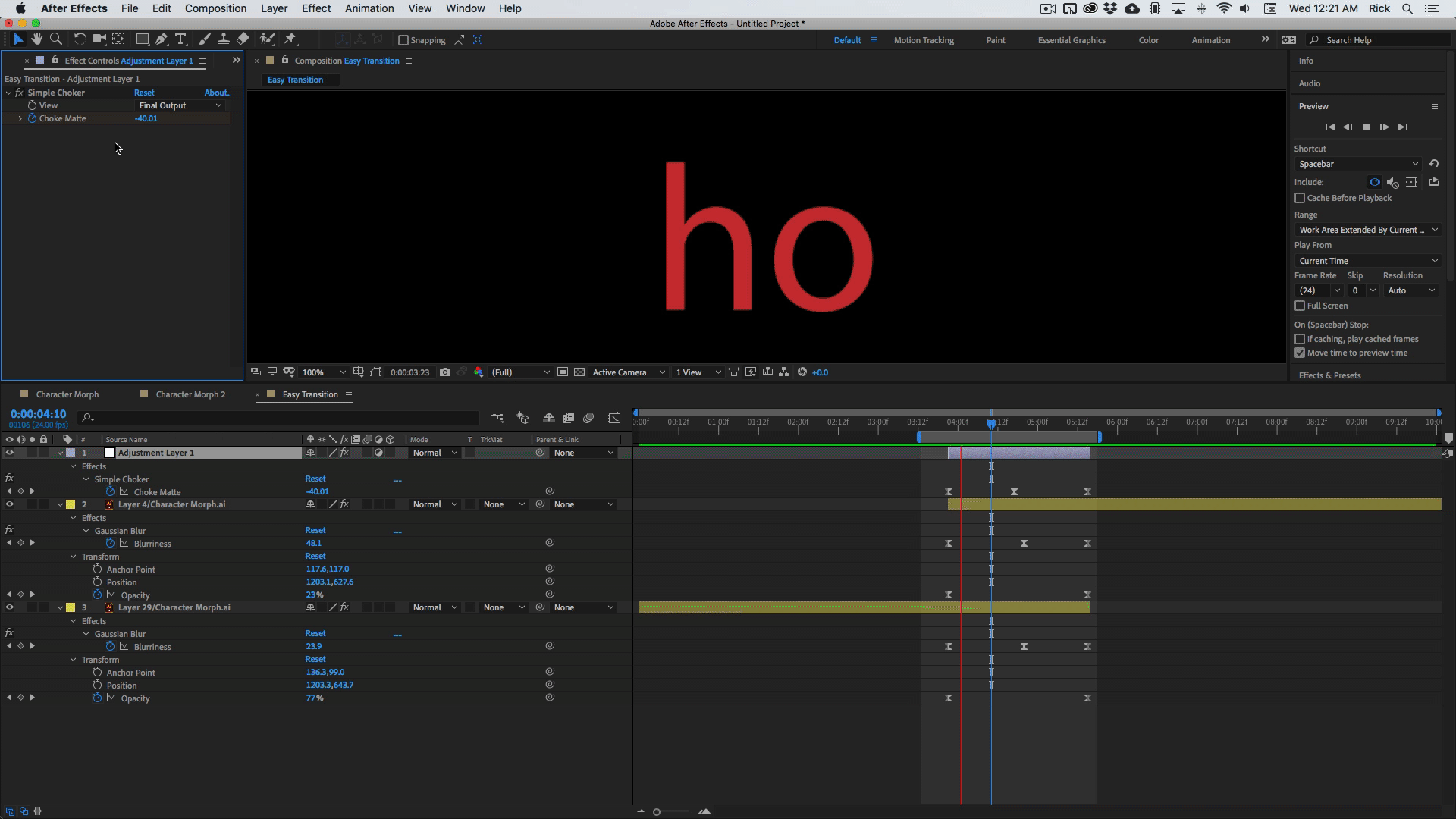Select the Hand tool
This screenshot has height=819, width=1456.
click(36, 39)
